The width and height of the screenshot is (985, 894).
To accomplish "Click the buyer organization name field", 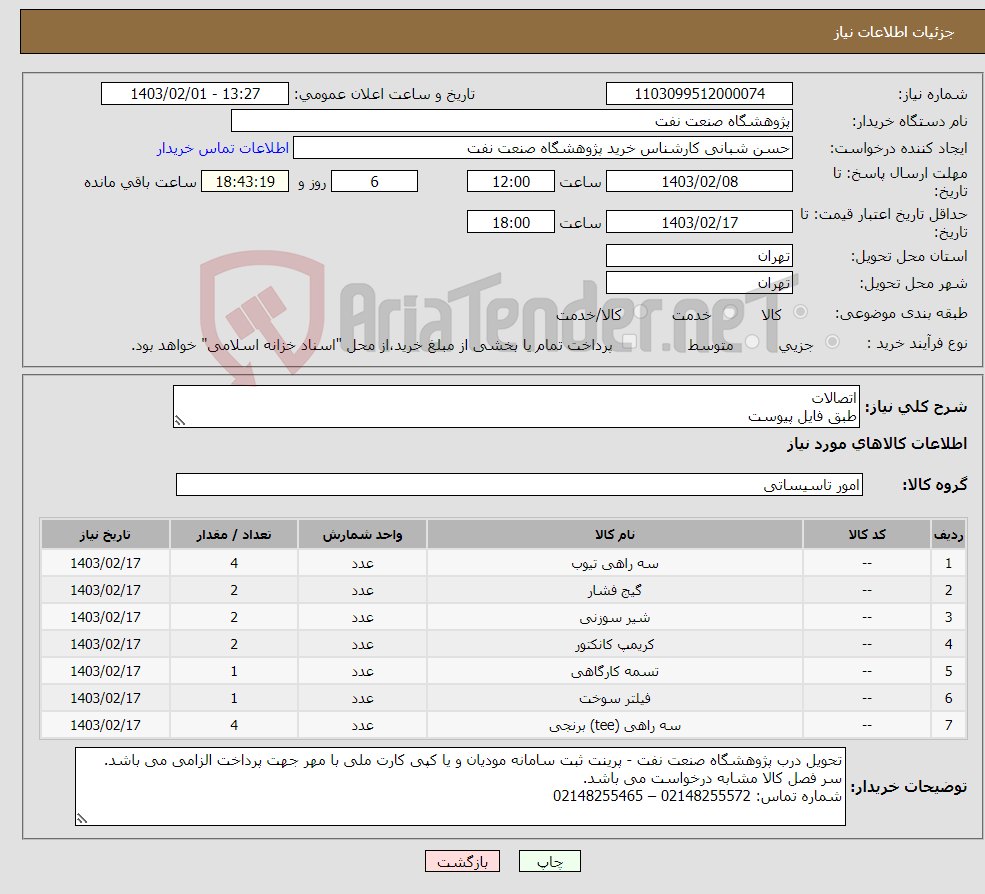I will pyautogui.click(x=512, y=121).
